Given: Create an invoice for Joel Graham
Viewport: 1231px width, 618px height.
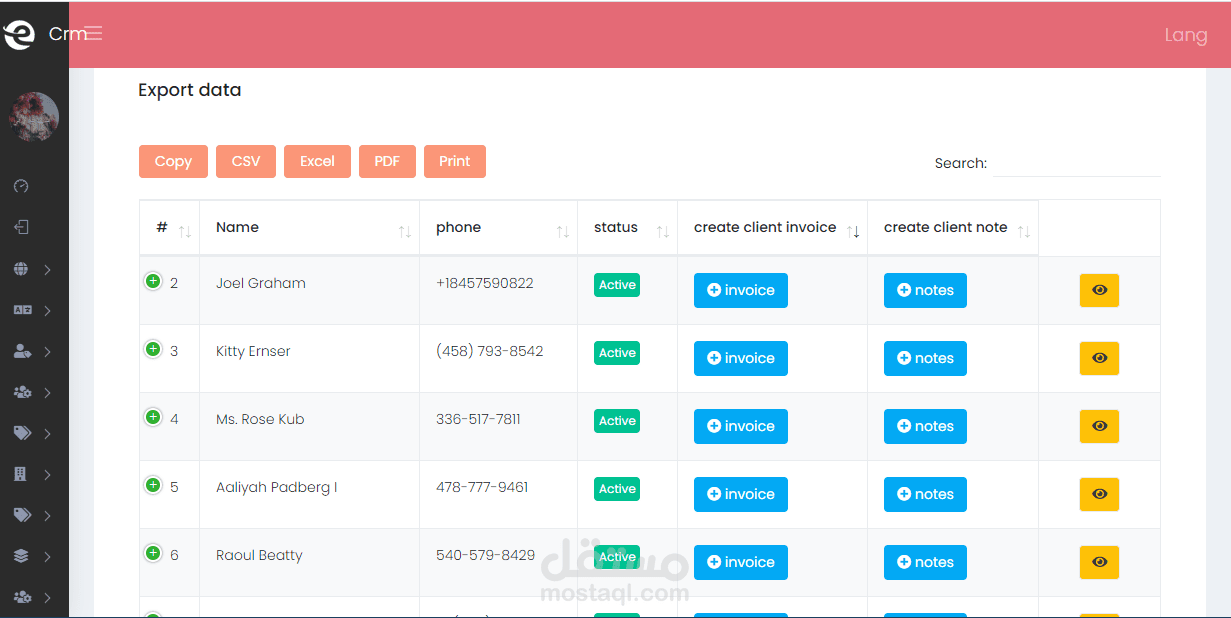Looking at the screenshot, I should pos(741,290).
